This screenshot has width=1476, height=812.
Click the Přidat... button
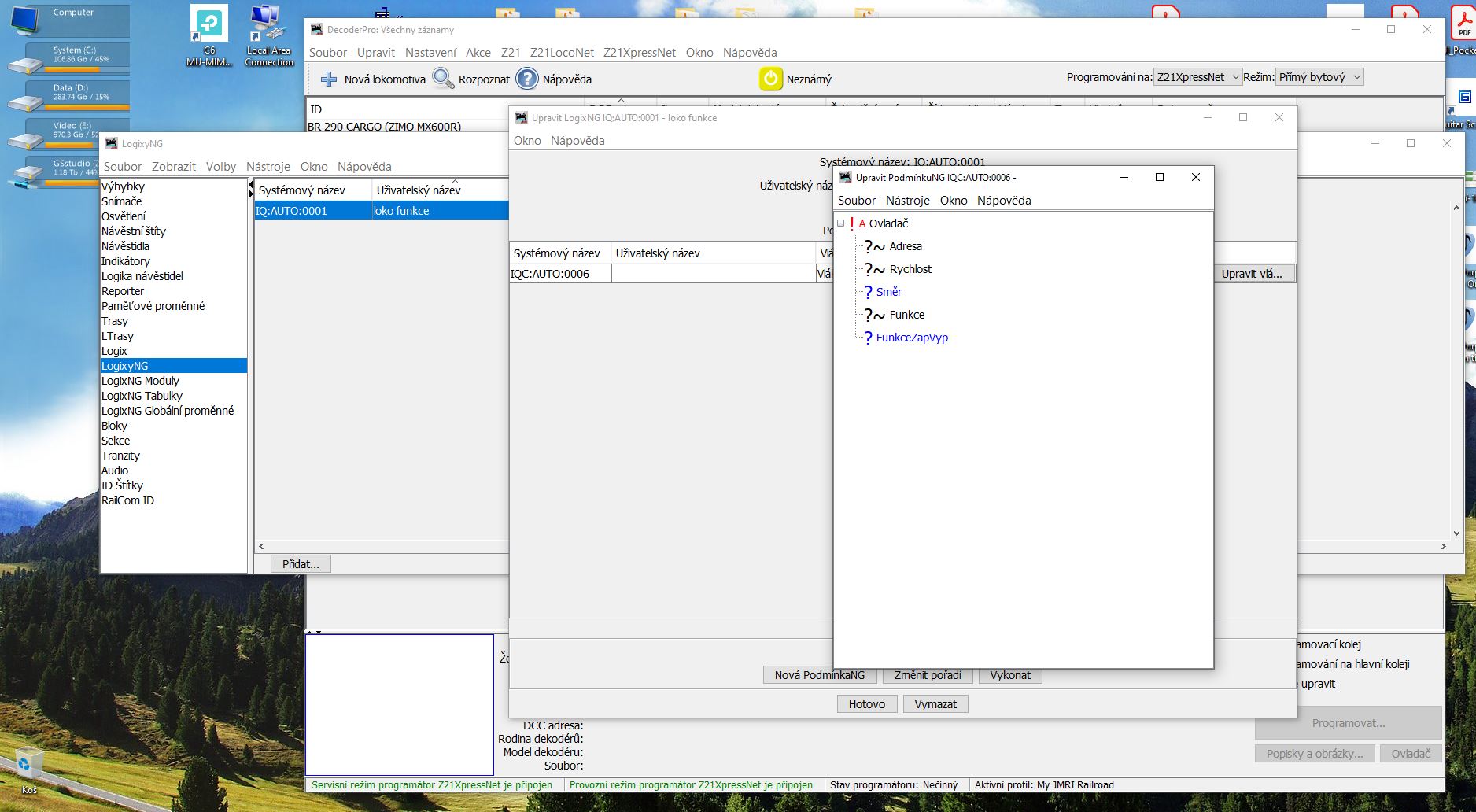pos(301,564)
